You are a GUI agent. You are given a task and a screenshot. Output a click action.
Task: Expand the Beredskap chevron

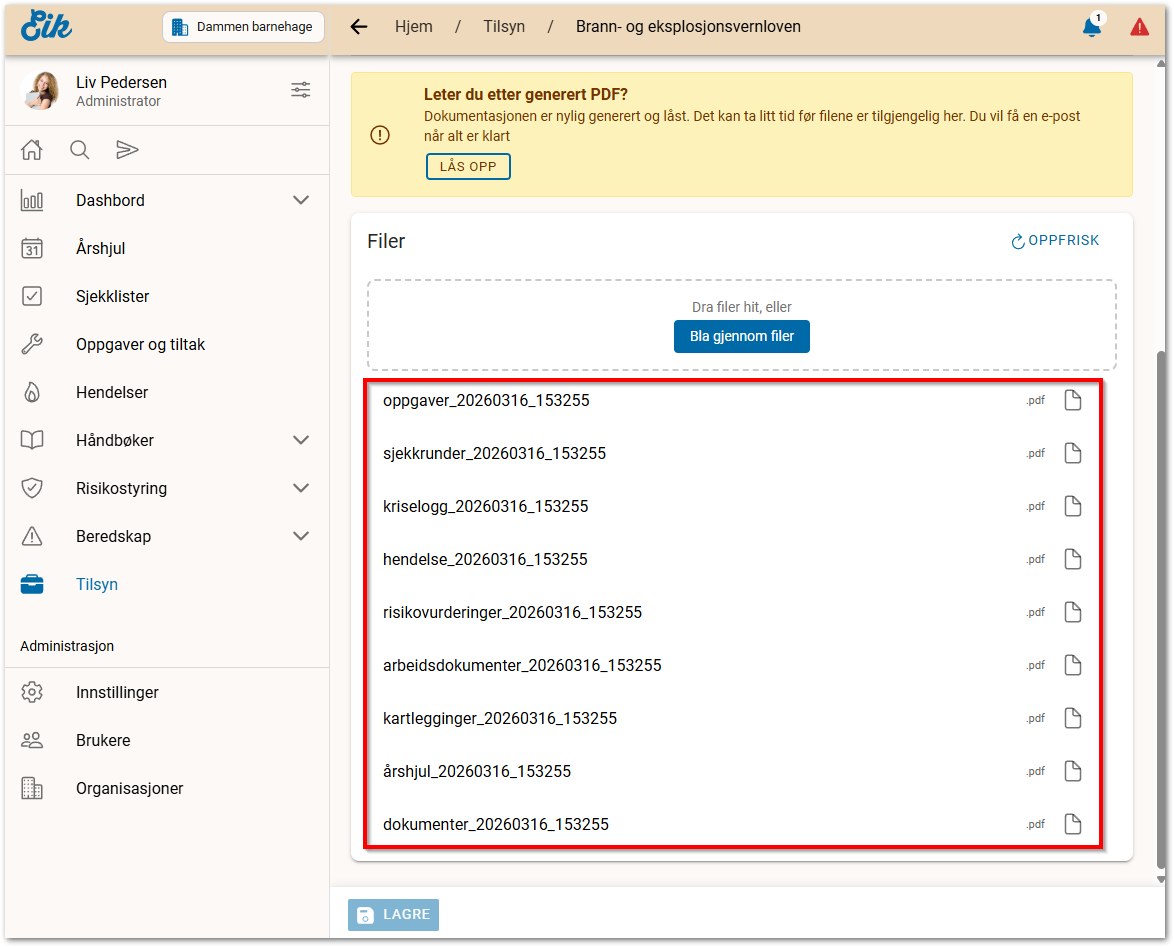pyautogui.click(x=300, y=536)
